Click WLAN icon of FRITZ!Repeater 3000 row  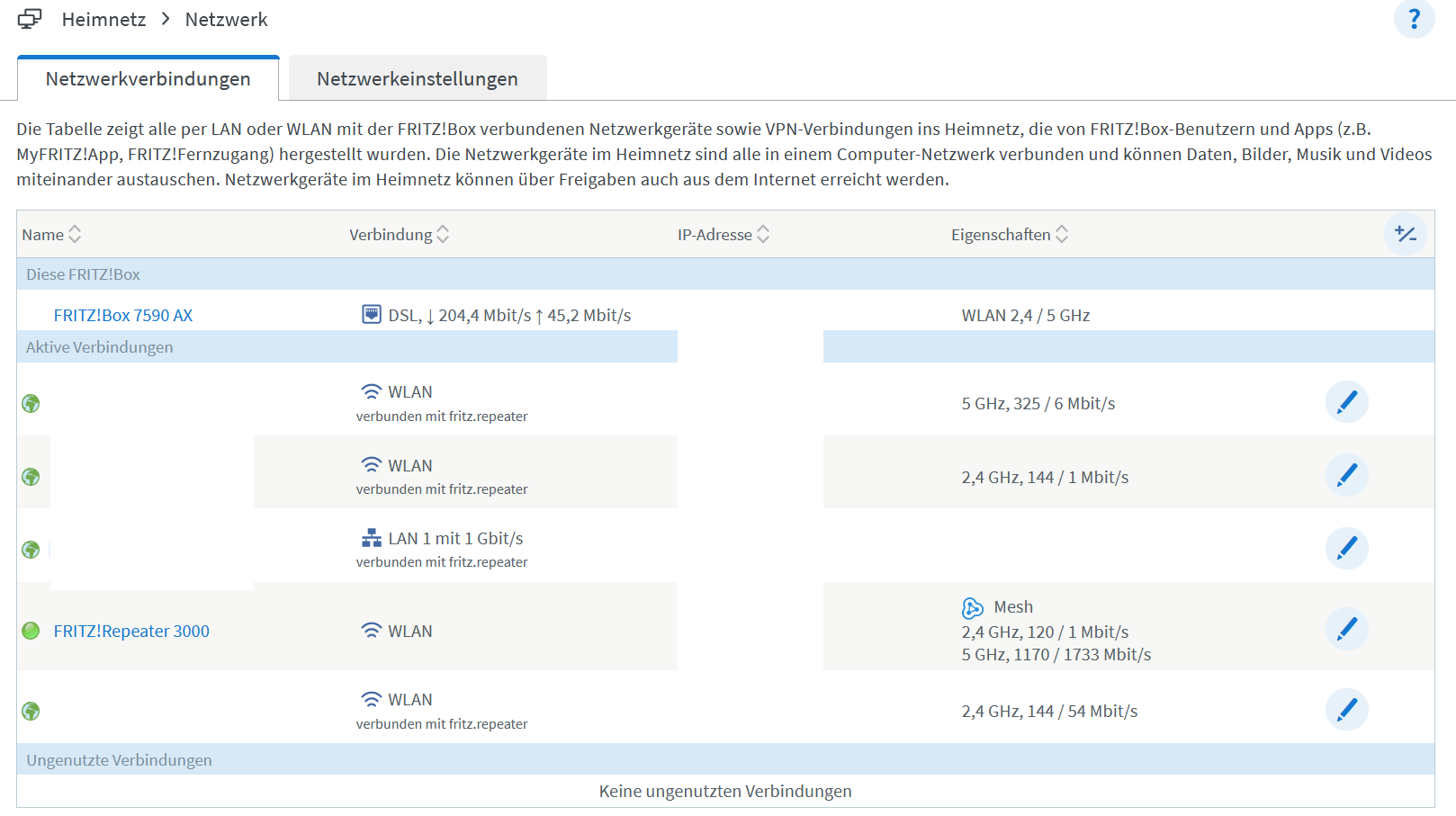click(372, 631)
